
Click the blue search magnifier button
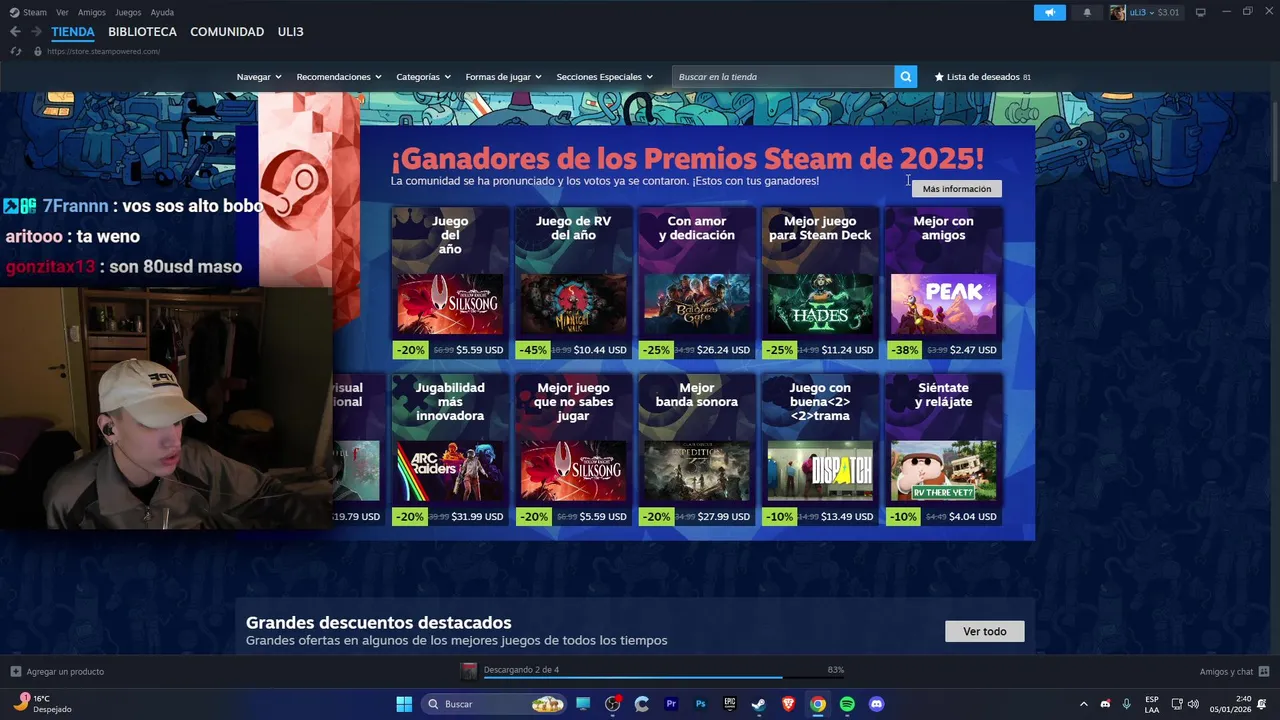click(x=906, y=77)
